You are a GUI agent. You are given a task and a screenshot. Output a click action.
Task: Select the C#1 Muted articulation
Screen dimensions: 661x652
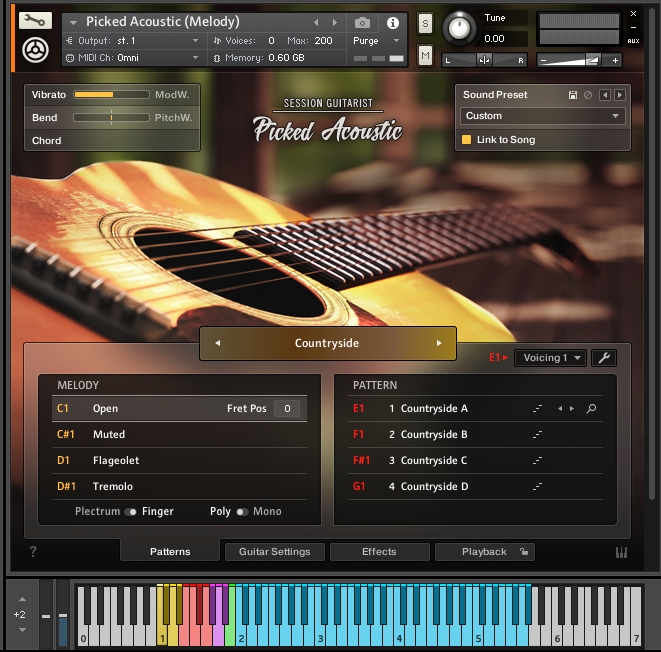[179, 435]
